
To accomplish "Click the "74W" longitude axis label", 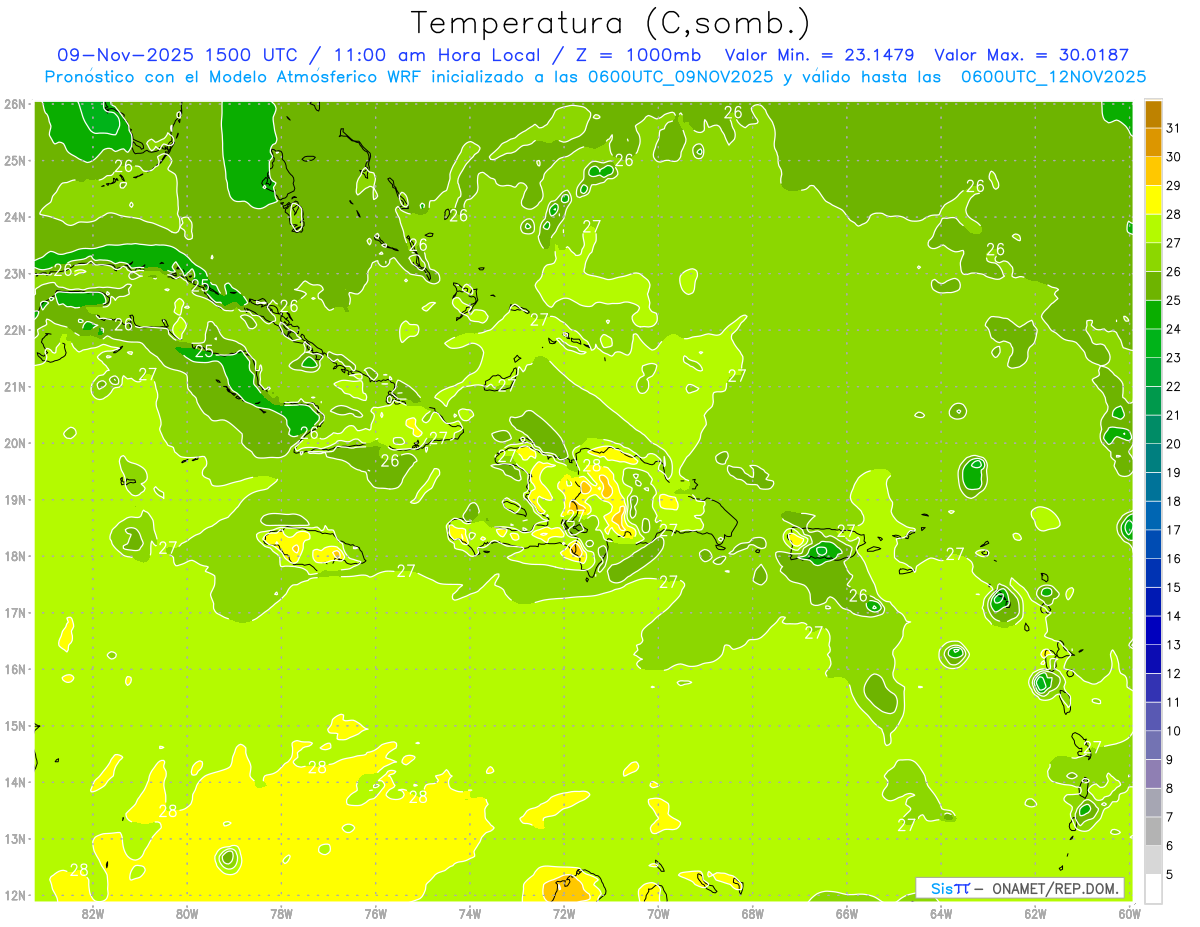I will coord(469,913).
